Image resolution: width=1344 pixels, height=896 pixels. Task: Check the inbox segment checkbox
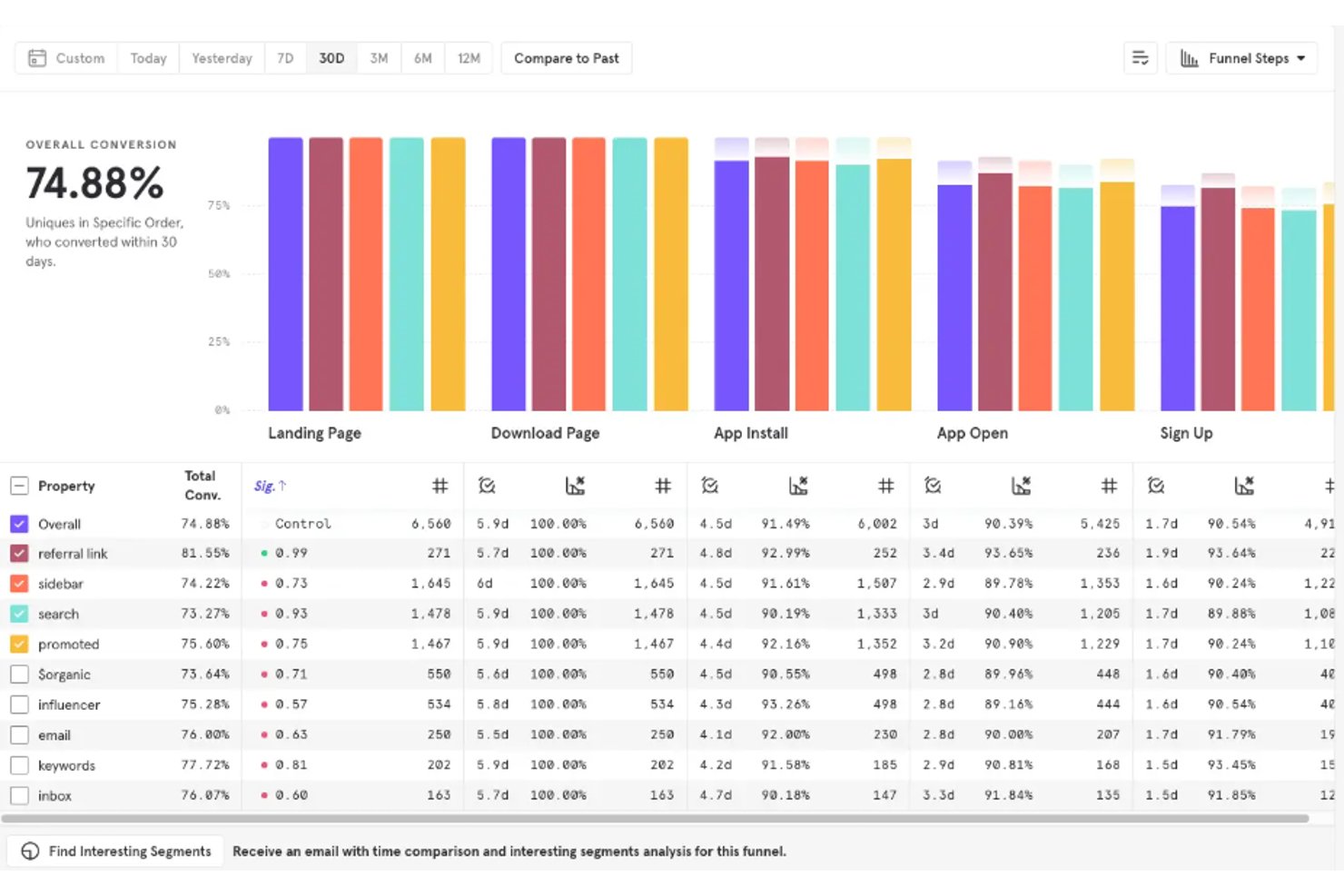tap(19, 795)
